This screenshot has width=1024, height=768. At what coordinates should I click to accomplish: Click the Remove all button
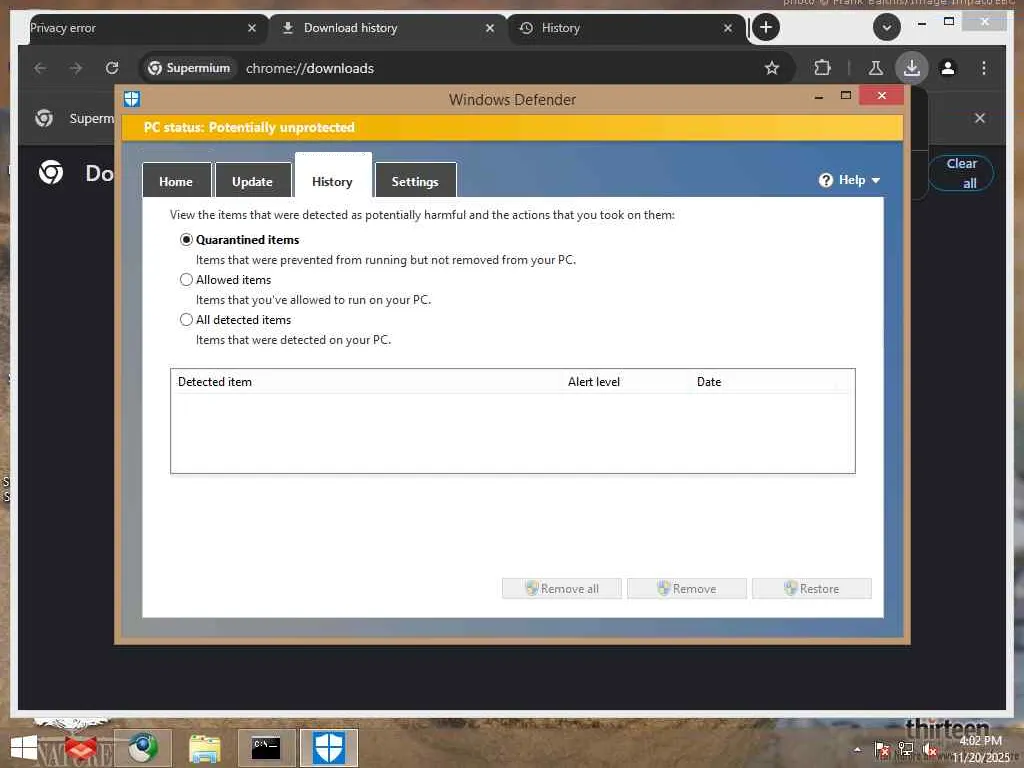click(x=562, y=588)
